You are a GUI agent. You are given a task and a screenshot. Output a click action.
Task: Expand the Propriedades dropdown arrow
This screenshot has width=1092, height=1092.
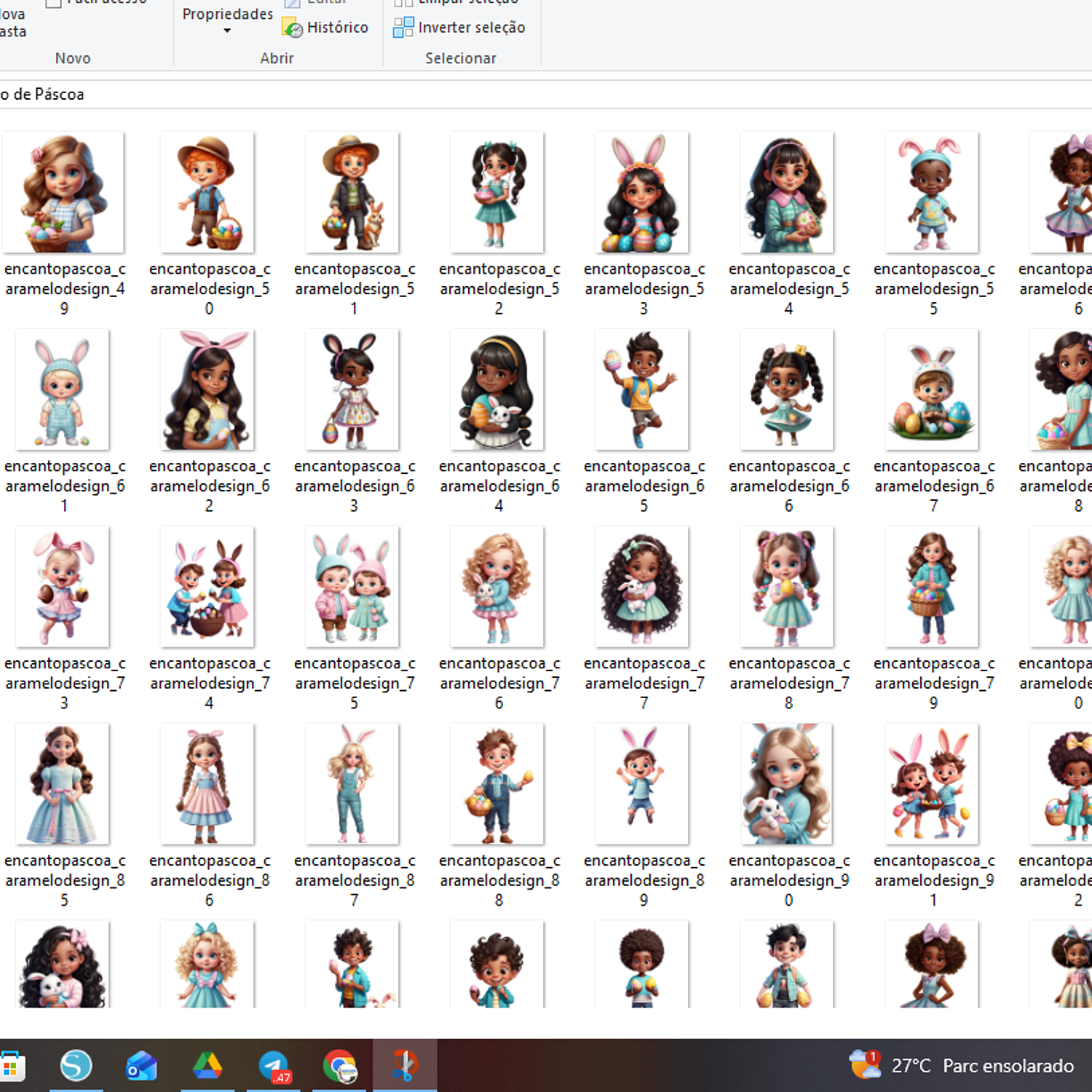click(x=227, y=31)
